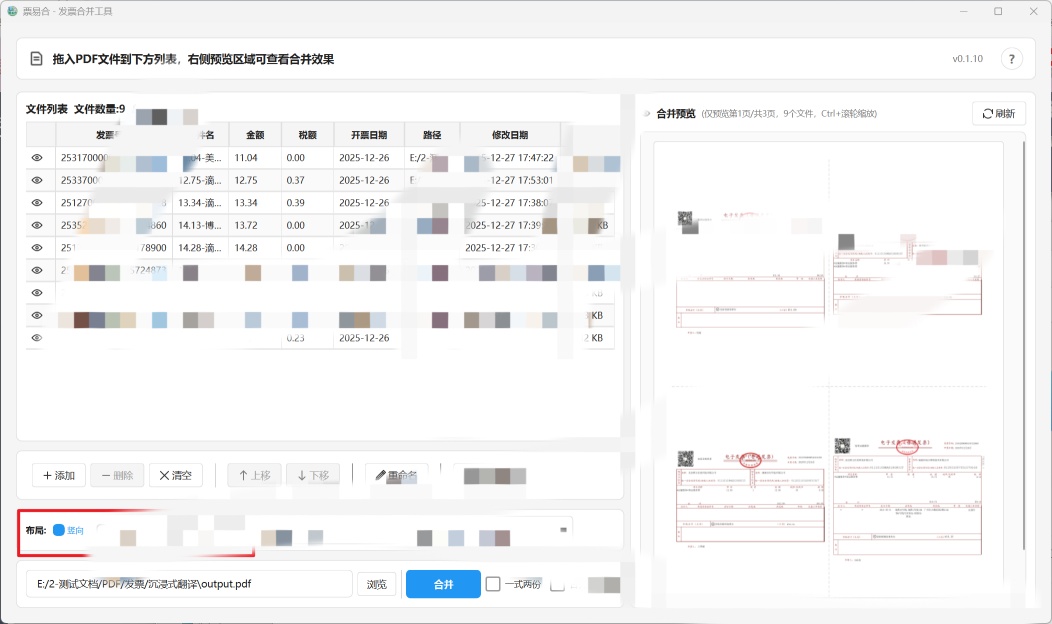Toggle eye icon for the 13.72 invoice row

[x=37, y=225]
